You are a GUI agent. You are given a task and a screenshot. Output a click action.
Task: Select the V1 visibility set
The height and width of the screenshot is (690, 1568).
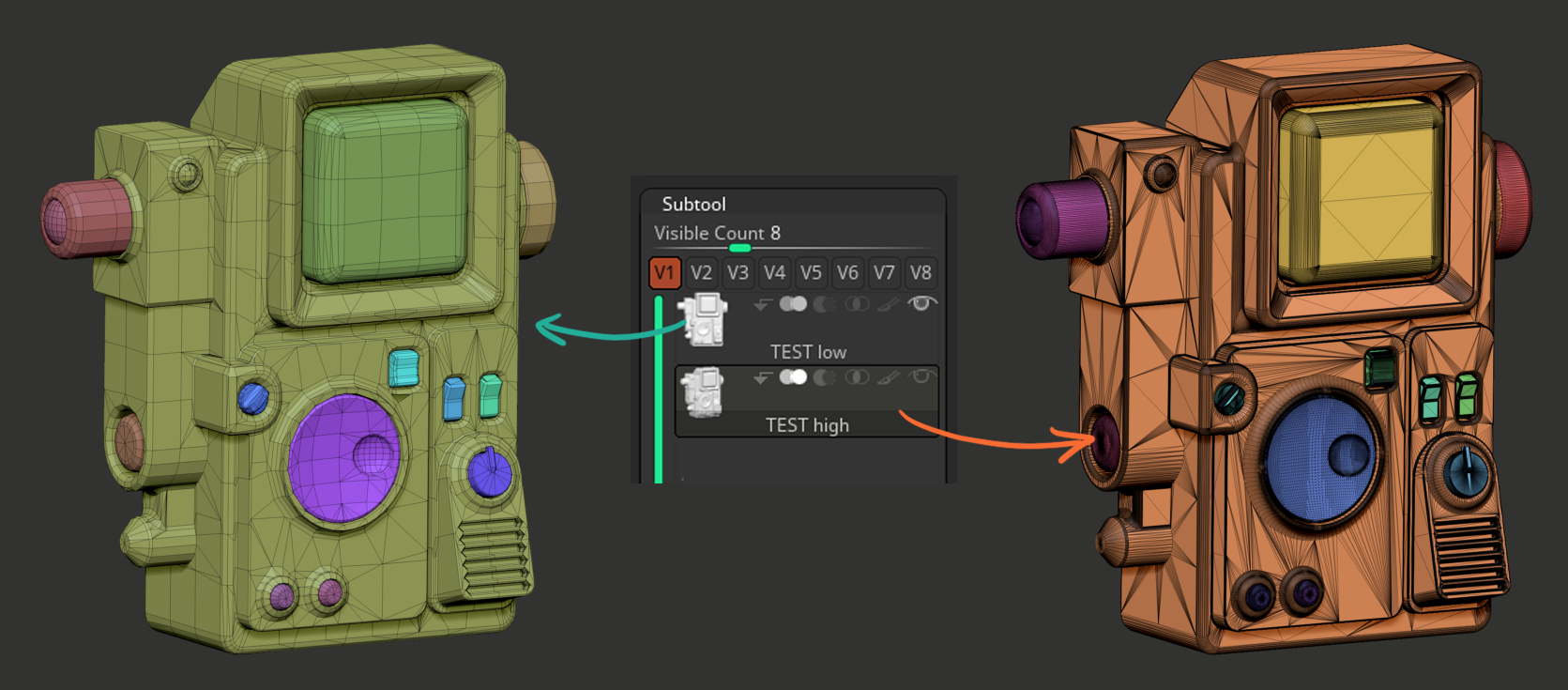664,273
